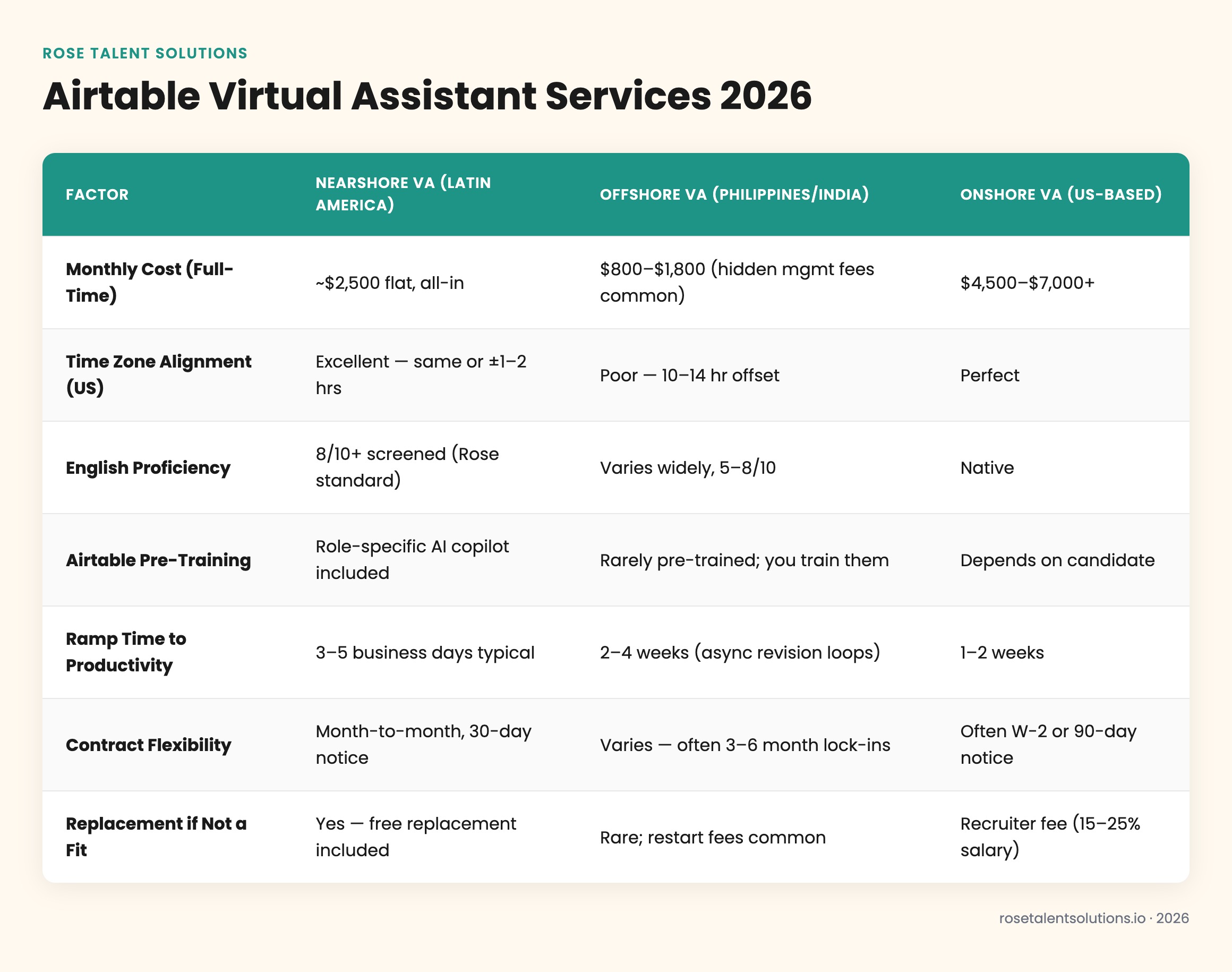Click the 'Varies widely, 5–8/10' cell
The height and width of the screenshot is (972, 1232).
pyautogui.click(x=688, y=468)
